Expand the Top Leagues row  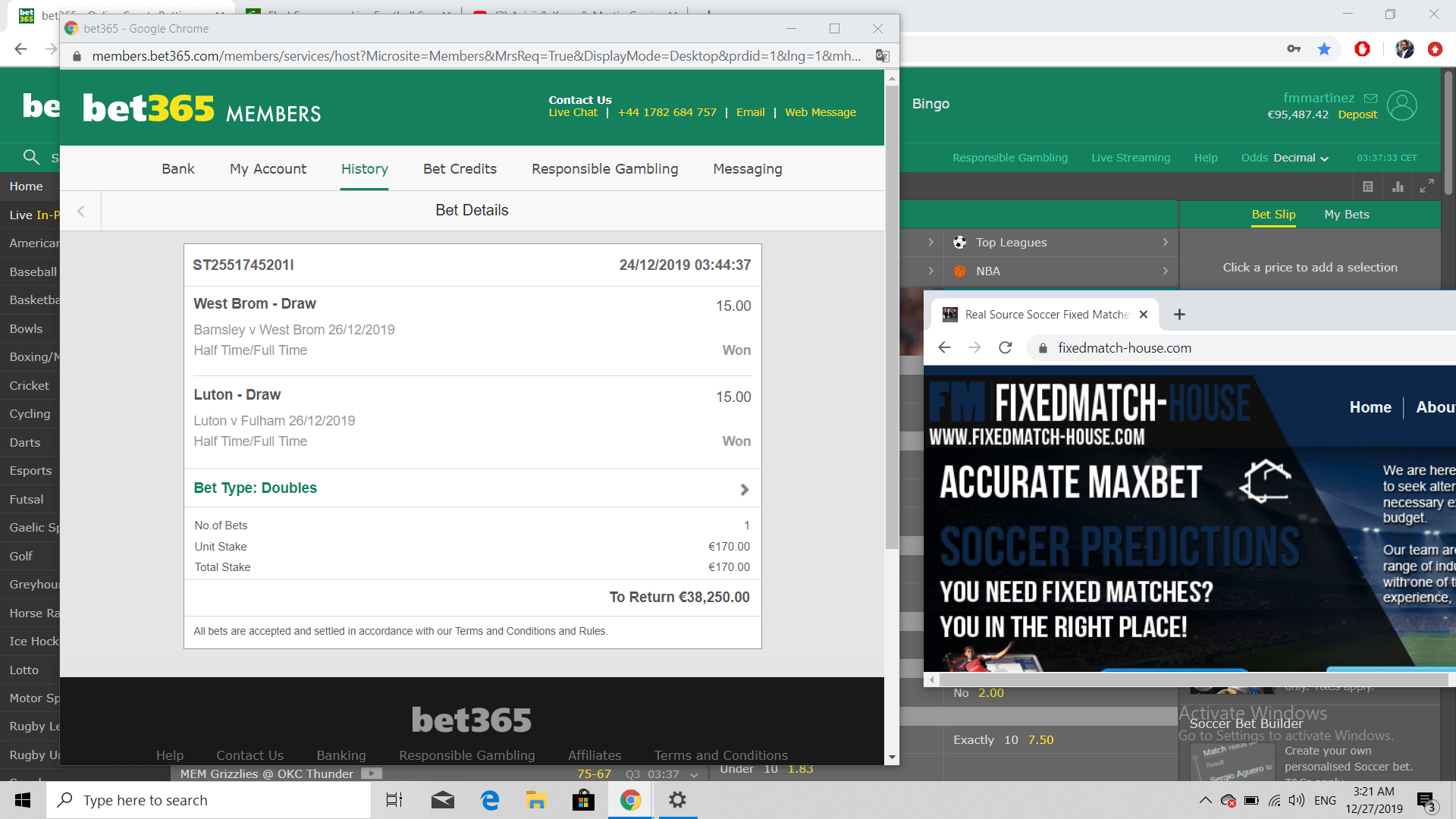[x=1060, y=243]
